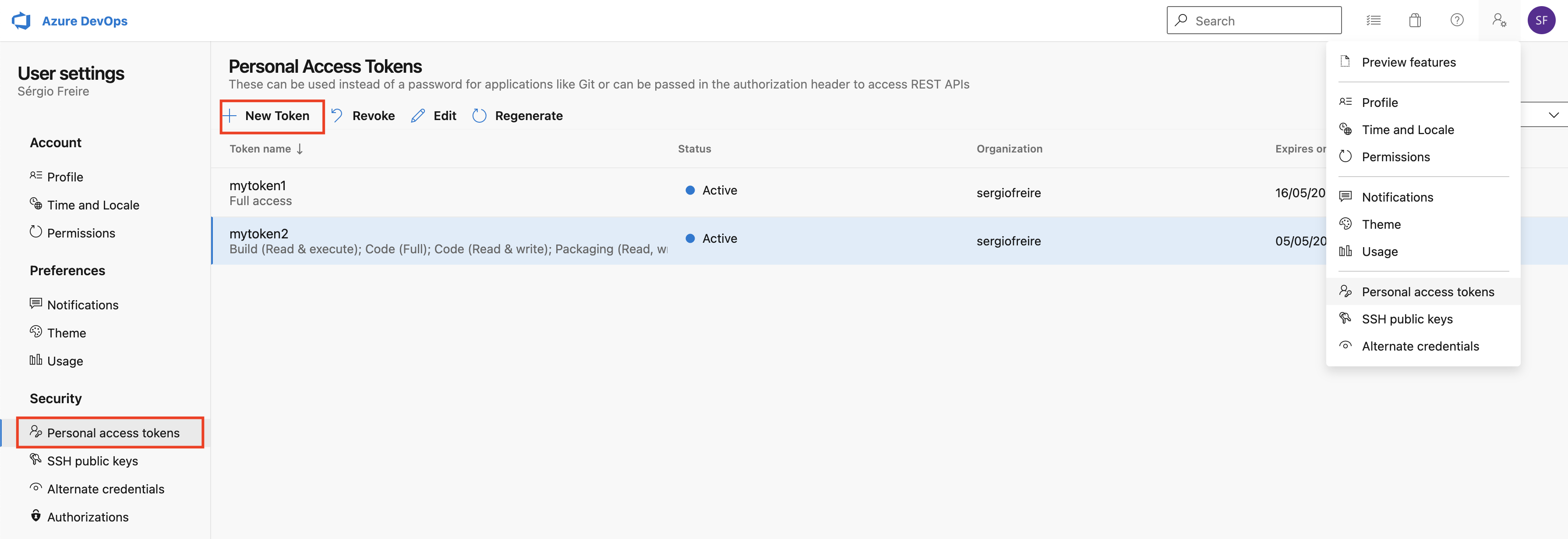Click the Organization column header

click(1009, 149)
